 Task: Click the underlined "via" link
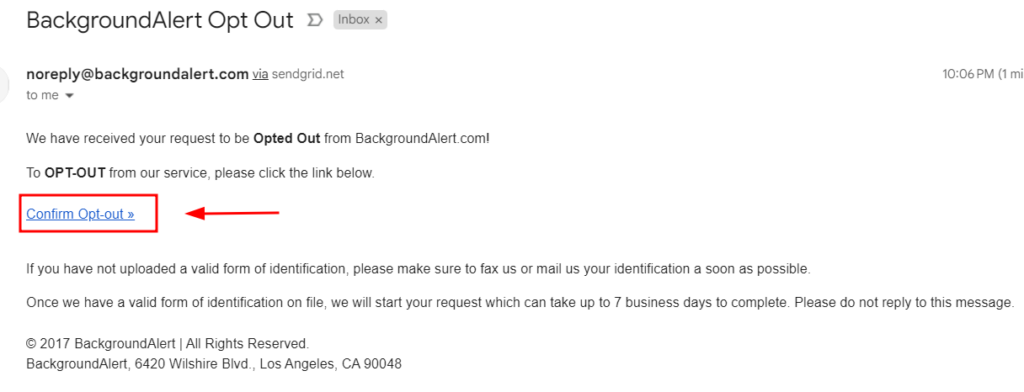point(261,74)
